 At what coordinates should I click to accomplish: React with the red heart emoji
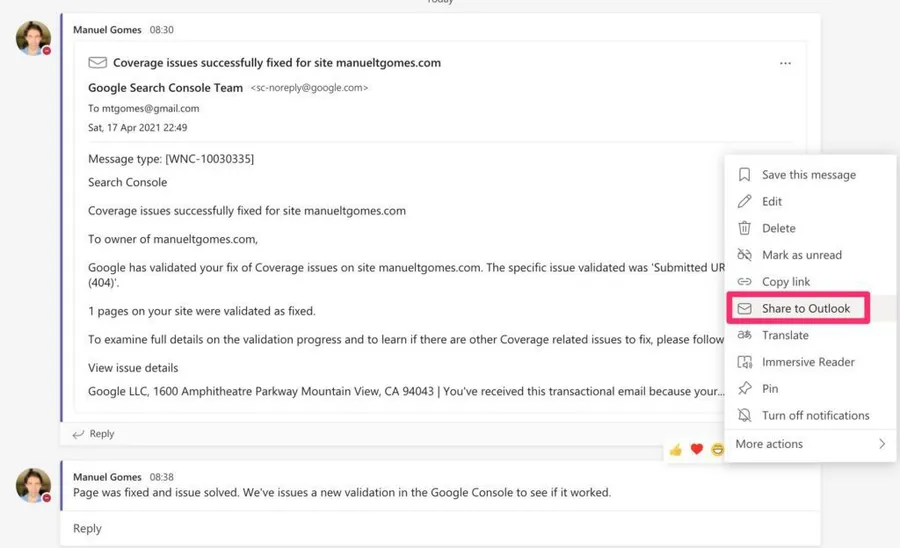(x=697, y=450)
